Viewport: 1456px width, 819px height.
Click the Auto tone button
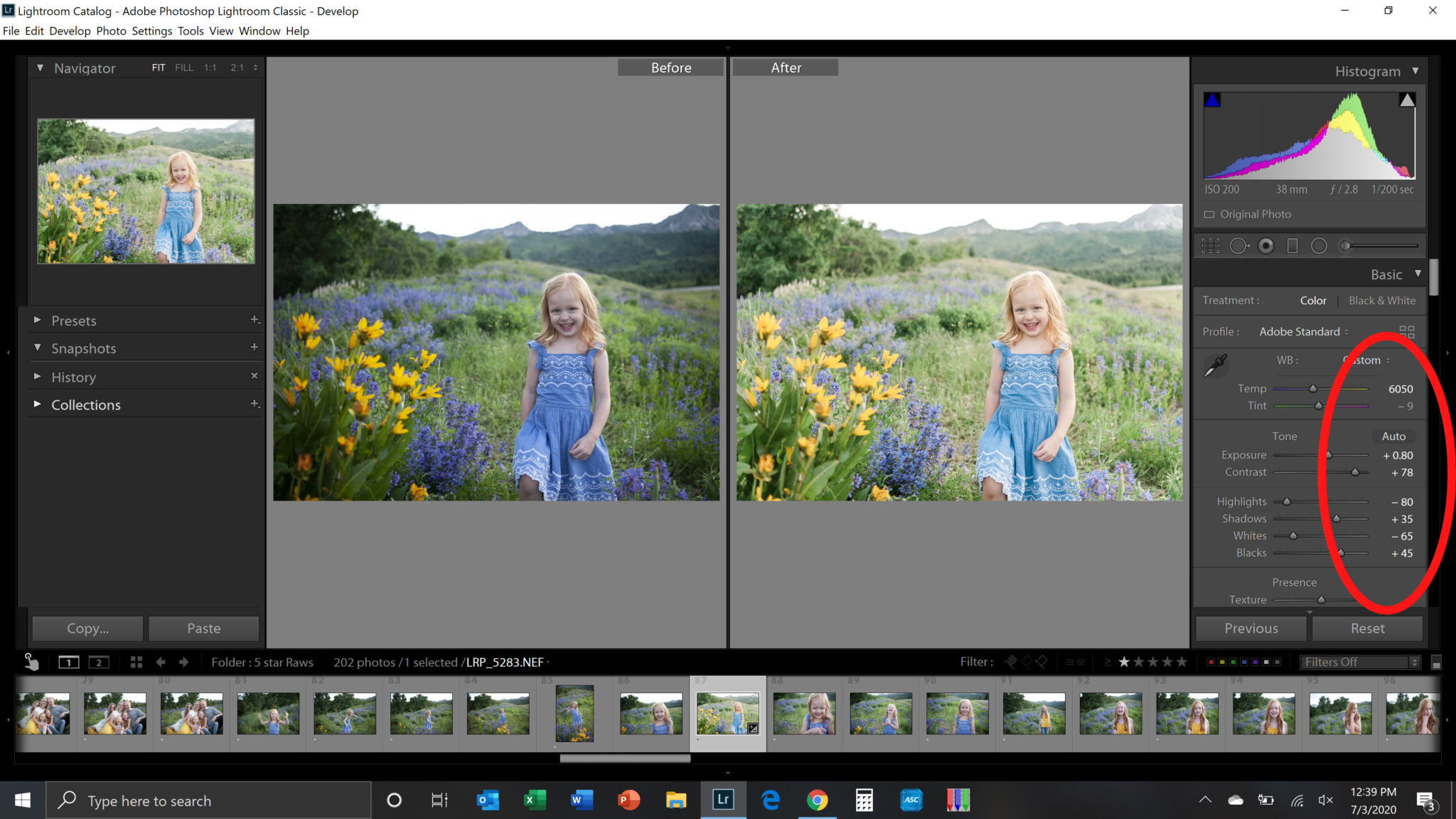[1393, 437]
